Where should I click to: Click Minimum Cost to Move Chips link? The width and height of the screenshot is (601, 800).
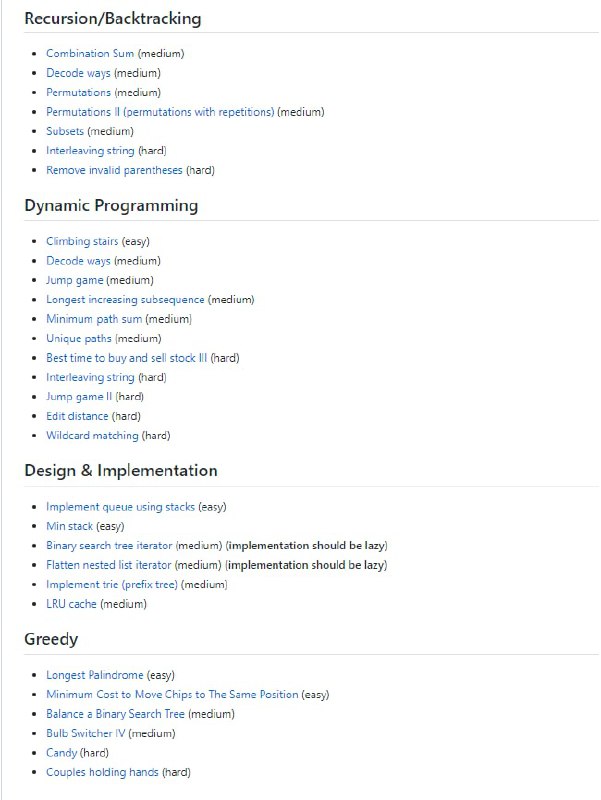click(172, 694)
